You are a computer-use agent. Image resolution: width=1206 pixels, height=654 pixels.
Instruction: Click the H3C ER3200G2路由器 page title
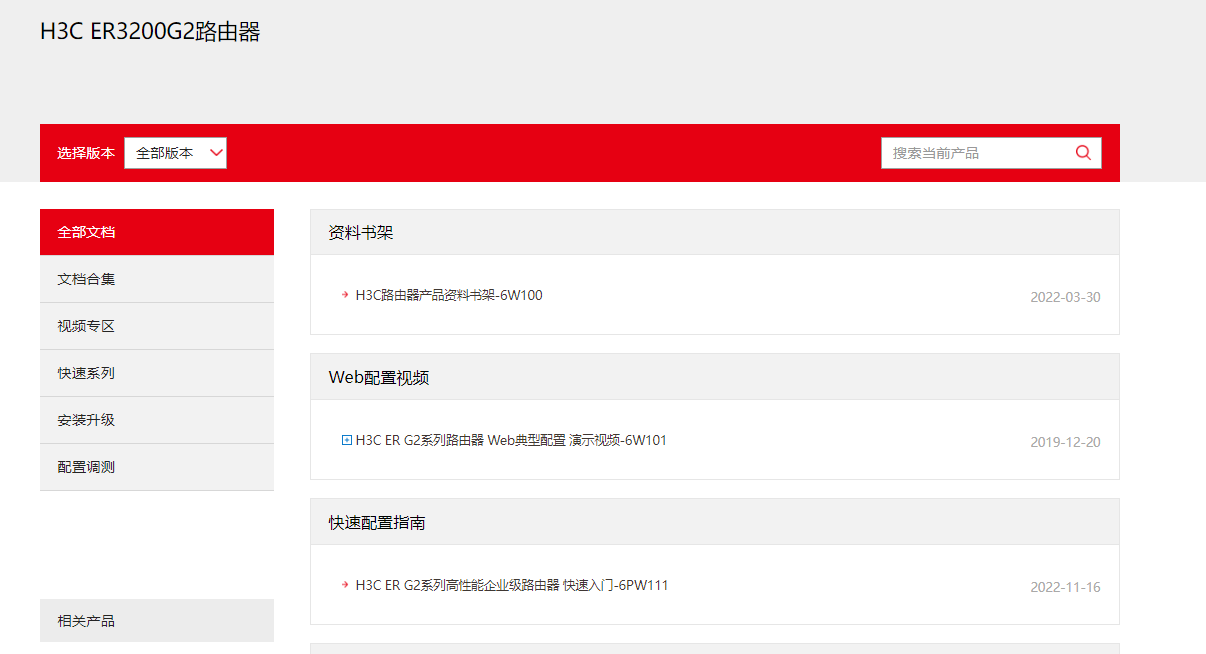point(150,32)
